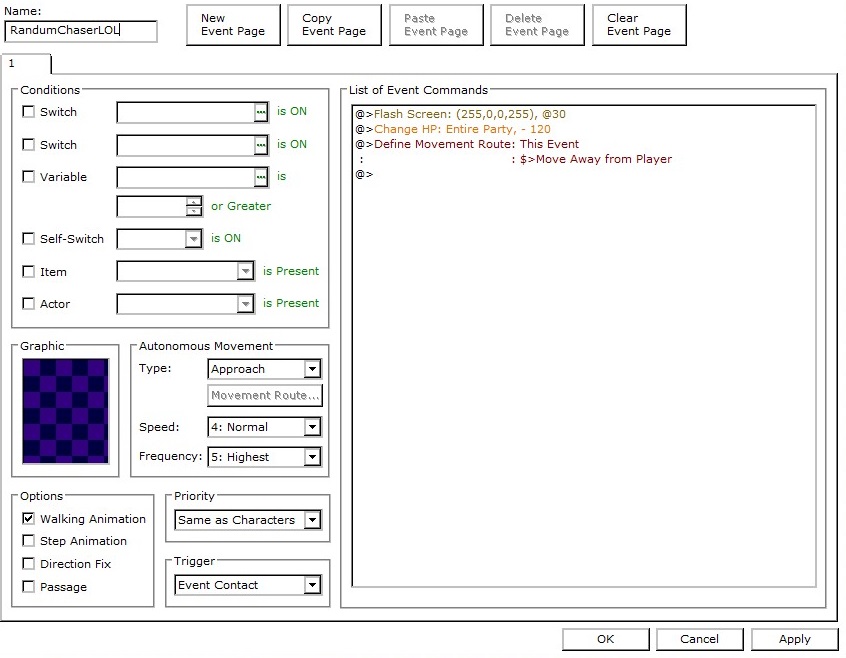Expand the Item is Present dropdown
Image resolution: width=846 pixels, height=658 pixels.
(x=245, y=271)
